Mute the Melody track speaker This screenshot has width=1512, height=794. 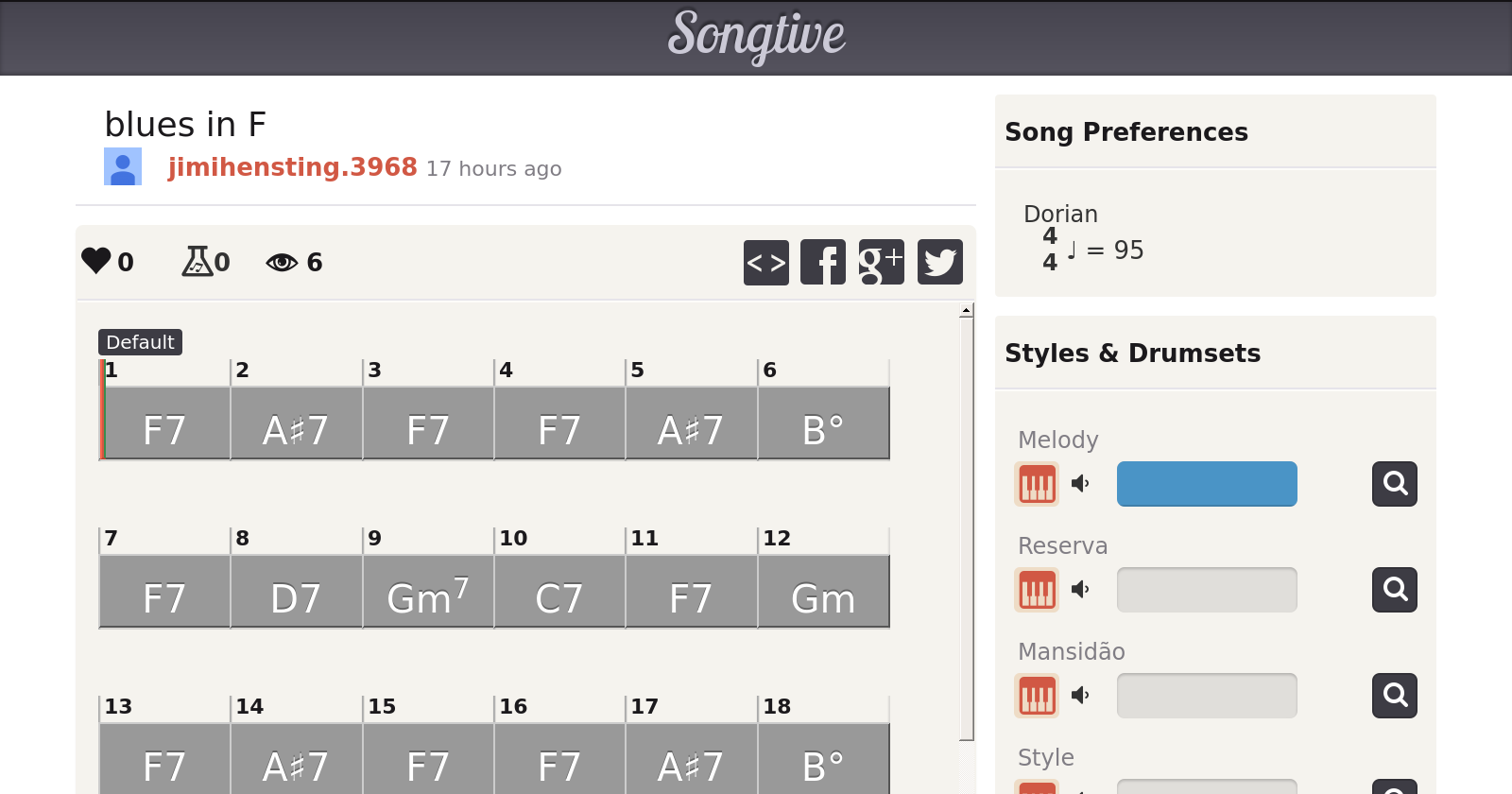point(1080,484)
